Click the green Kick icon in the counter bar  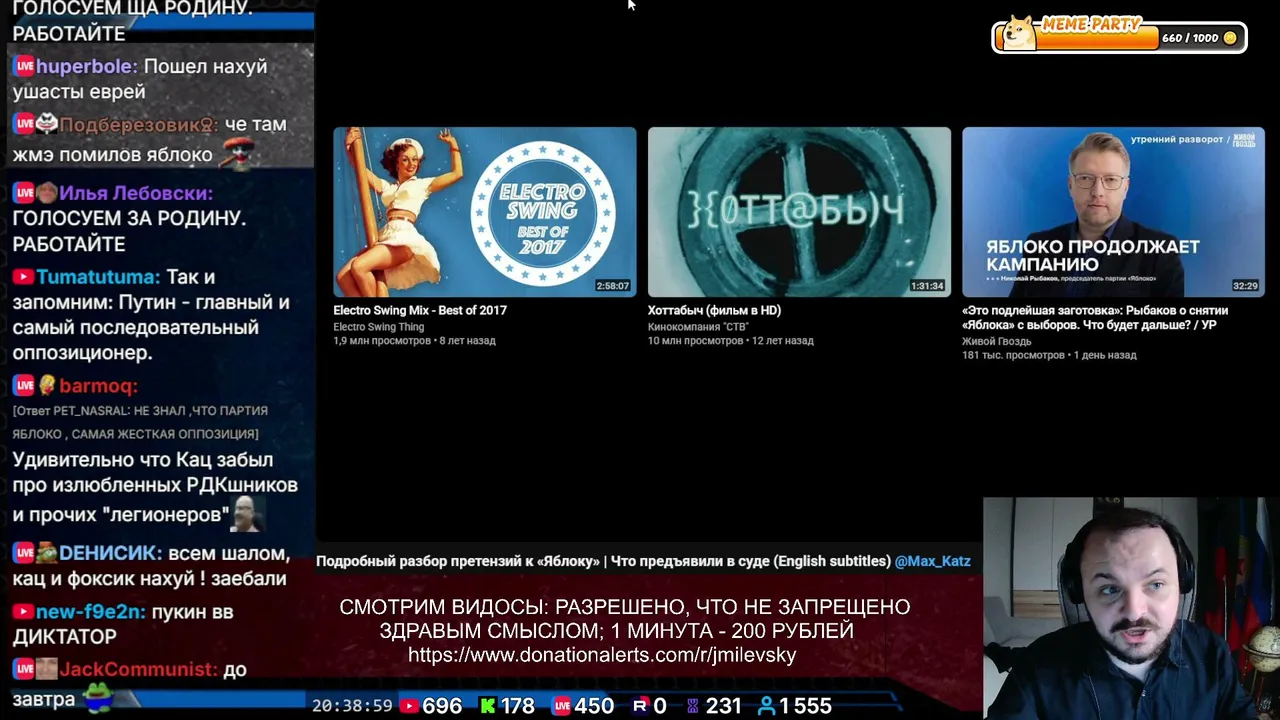pyautogui.click(x=488, y=706)
